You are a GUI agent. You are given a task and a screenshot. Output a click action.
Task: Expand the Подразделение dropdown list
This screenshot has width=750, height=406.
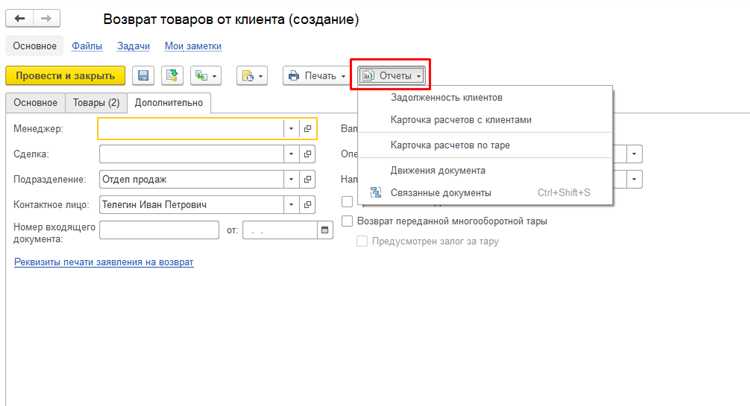290,179
